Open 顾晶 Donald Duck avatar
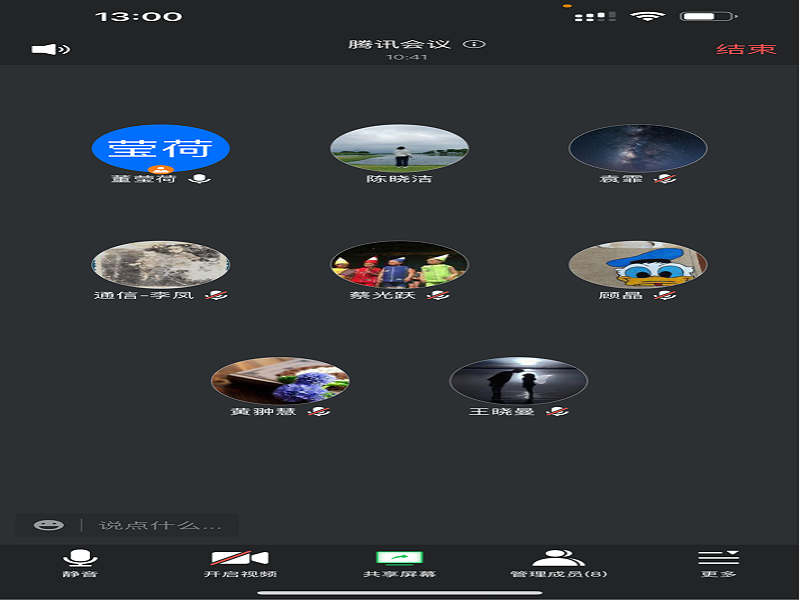Screen dimensions: 800x600 pos(638,264)
